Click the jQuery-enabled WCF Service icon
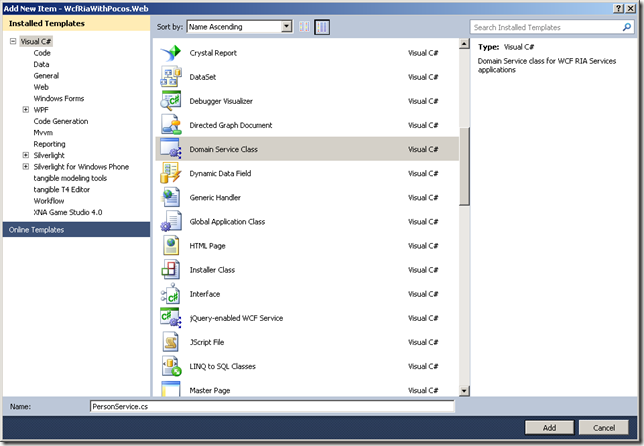 [x=171, y=318]
